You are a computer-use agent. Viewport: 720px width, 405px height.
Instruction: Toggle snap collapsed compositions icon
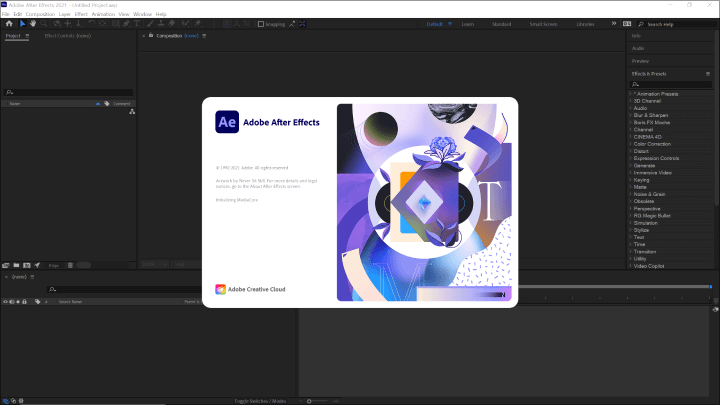click(302, 24)
